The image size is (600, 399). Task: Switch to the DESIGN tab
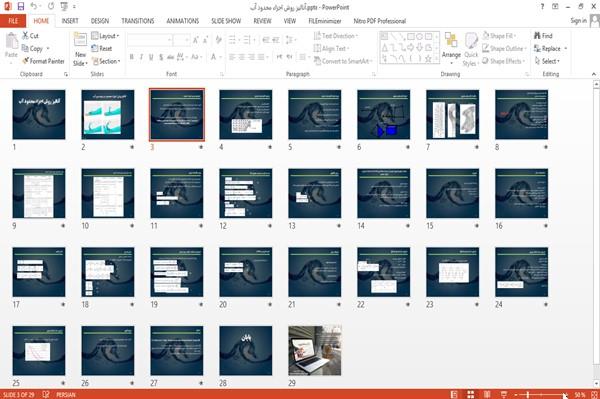(100, 21)
